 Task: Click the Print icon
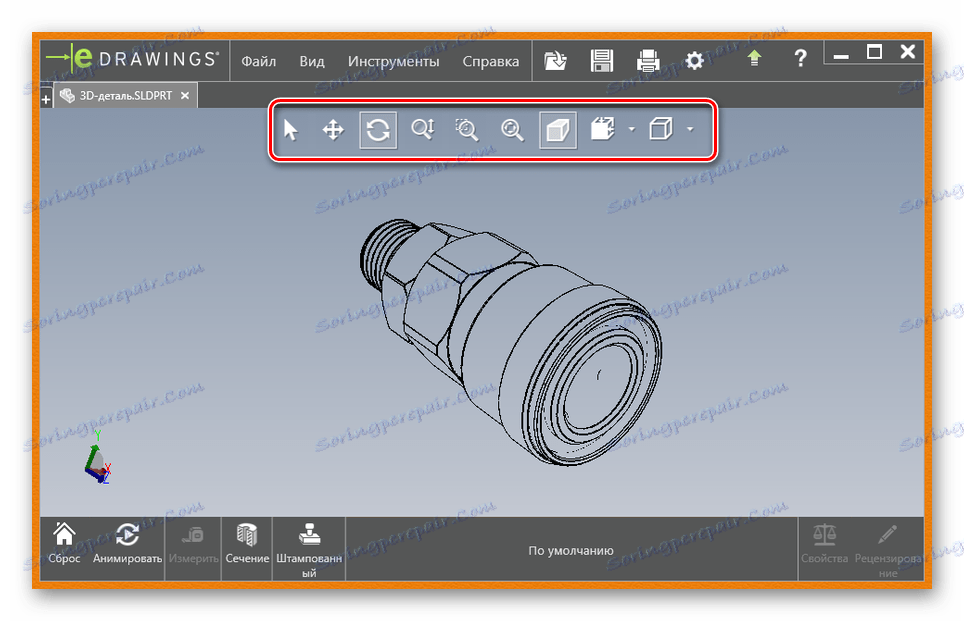point(648,60)
